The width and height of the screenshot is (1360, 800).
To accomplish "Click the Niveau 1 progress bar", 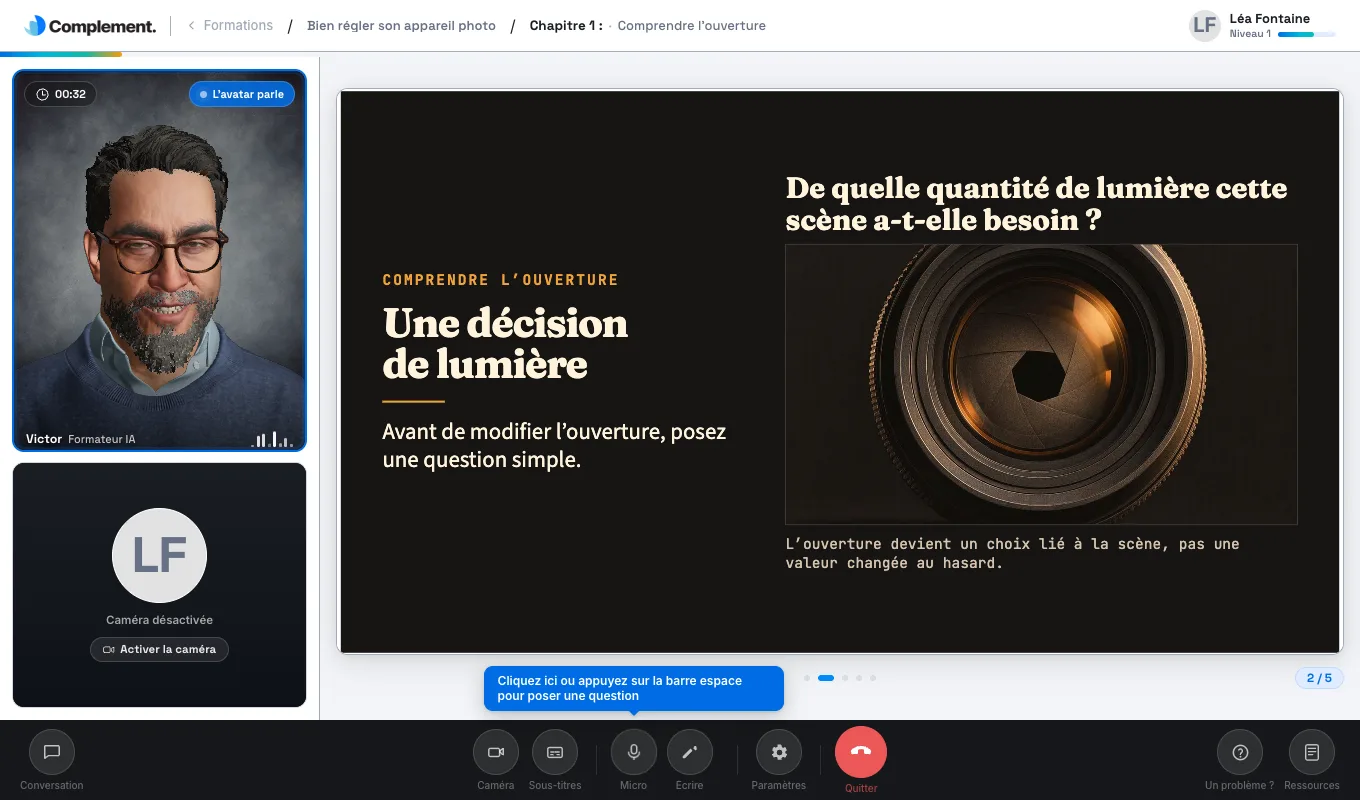I will pyautogui.click(x=1307, y=35).
